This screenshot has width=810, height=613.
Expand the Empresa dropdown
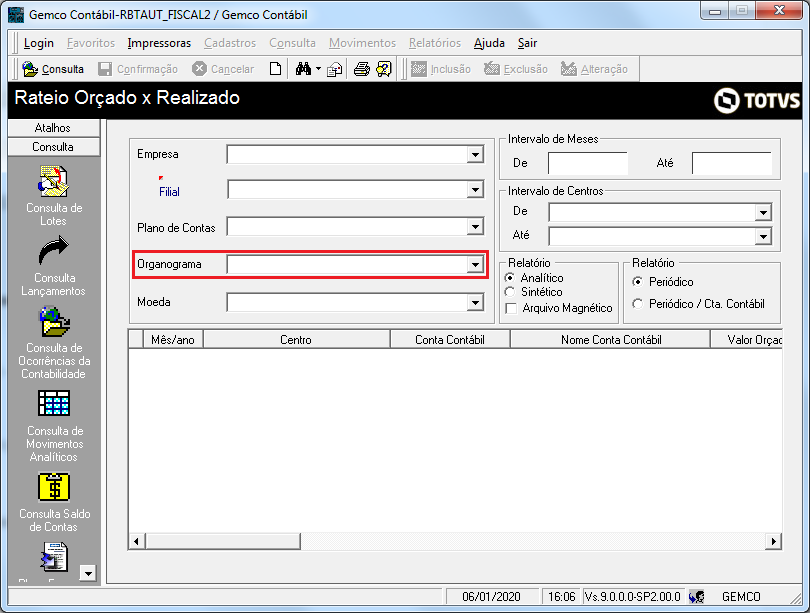click(x=475, y=154)
